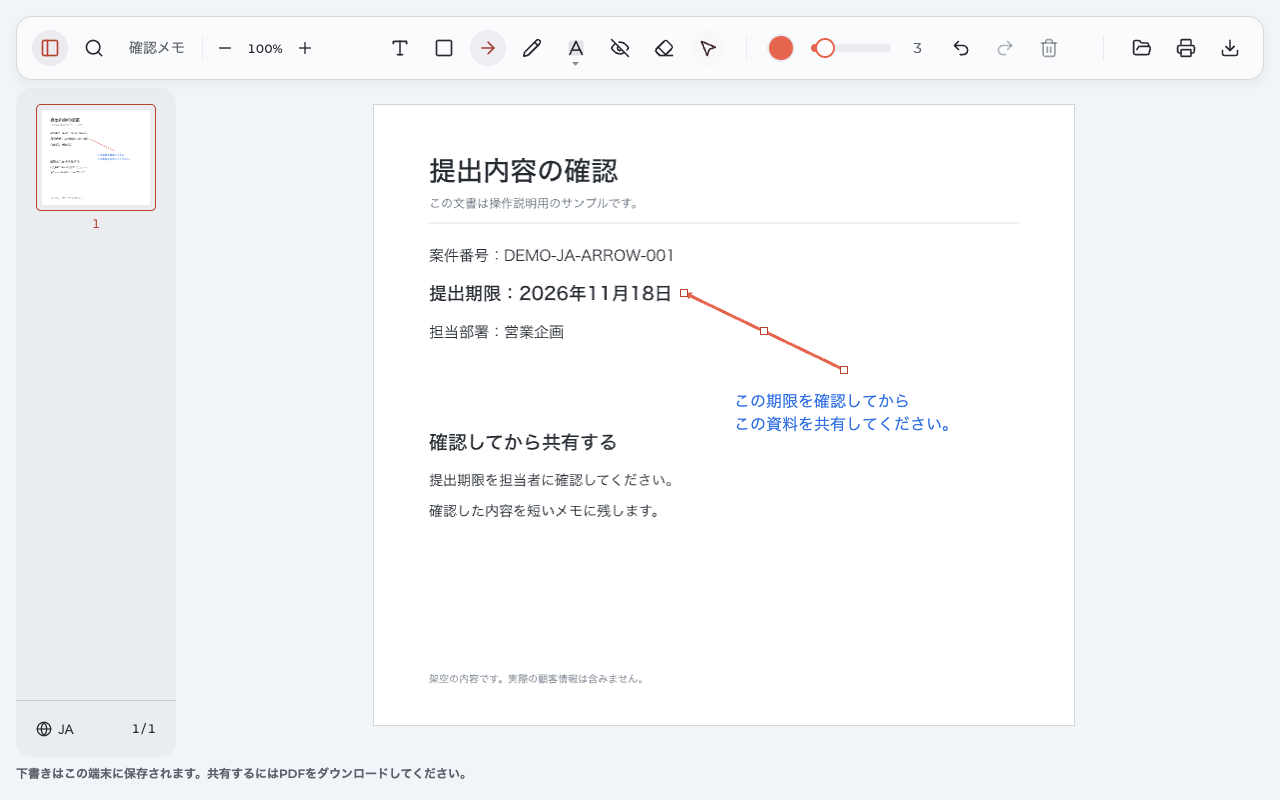The height and width of the screenshot is (800, 1280).
Task: Click the arrow's middle handle
Action: pyautogui.click(x=764, y=331)
